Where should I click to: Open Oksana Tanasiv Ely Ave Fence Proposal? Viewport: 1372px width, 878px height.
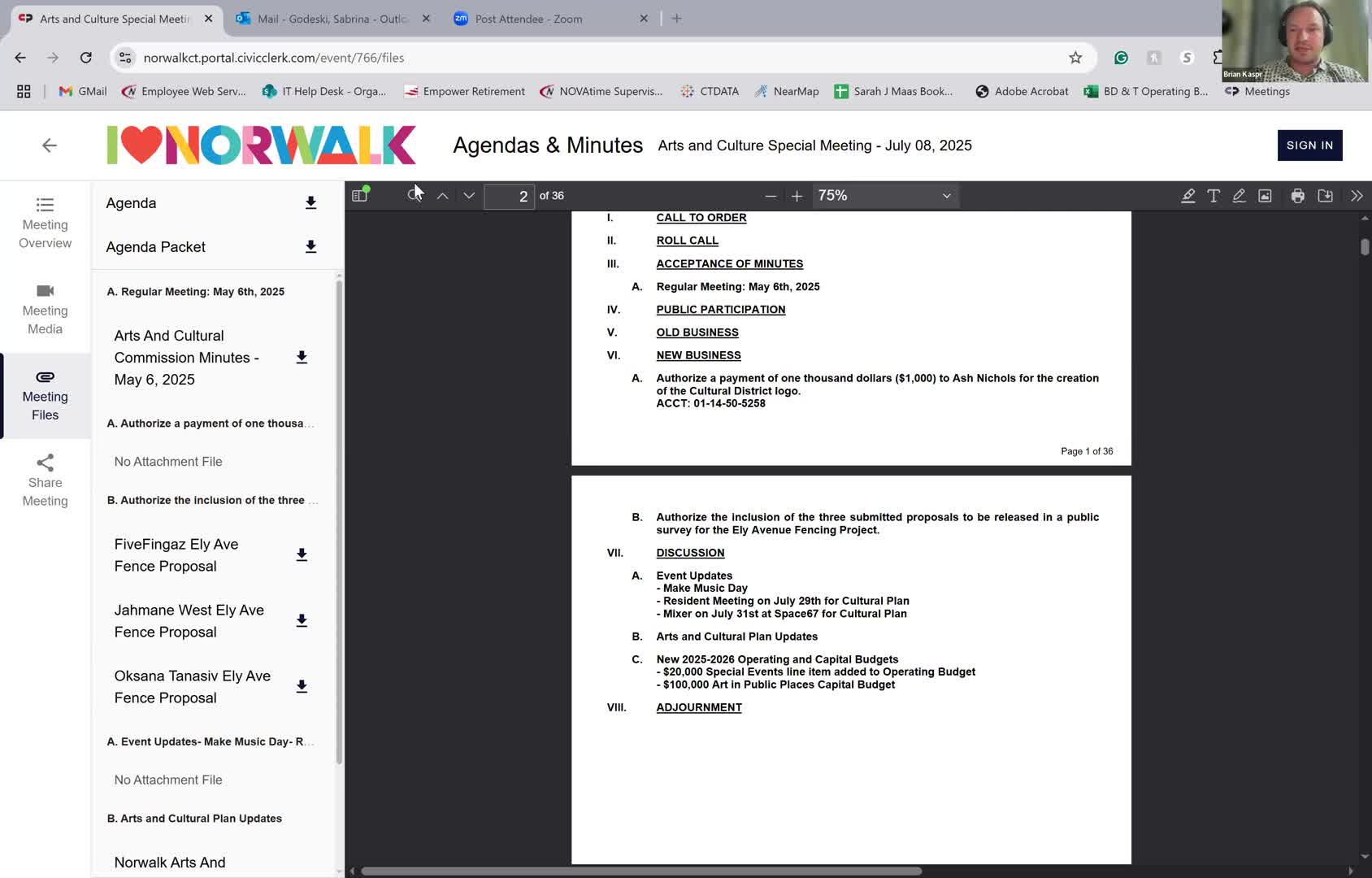click(x=193, y=686)
